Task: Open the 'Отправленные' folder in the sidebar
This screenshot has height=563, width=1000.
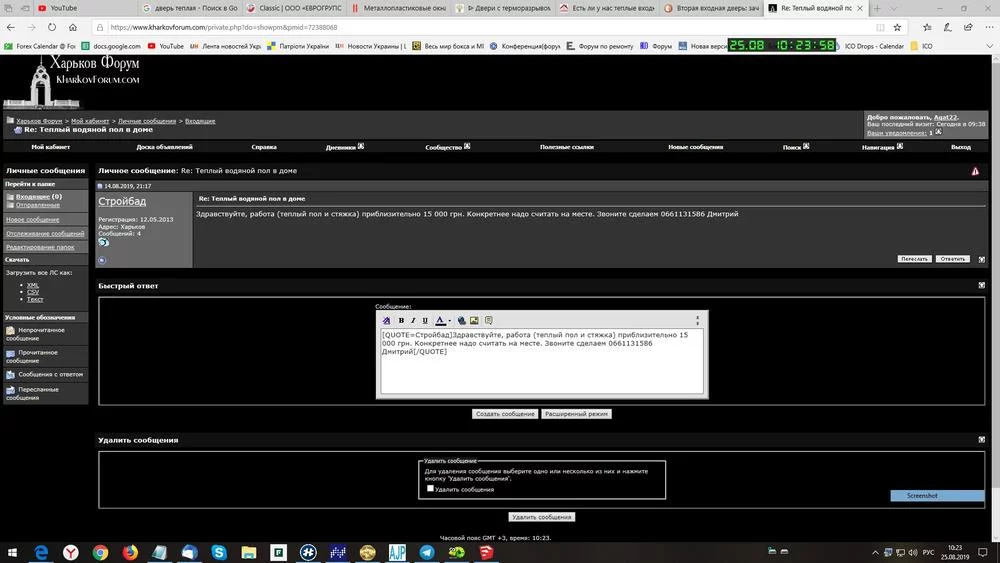Action: point(38,205)
